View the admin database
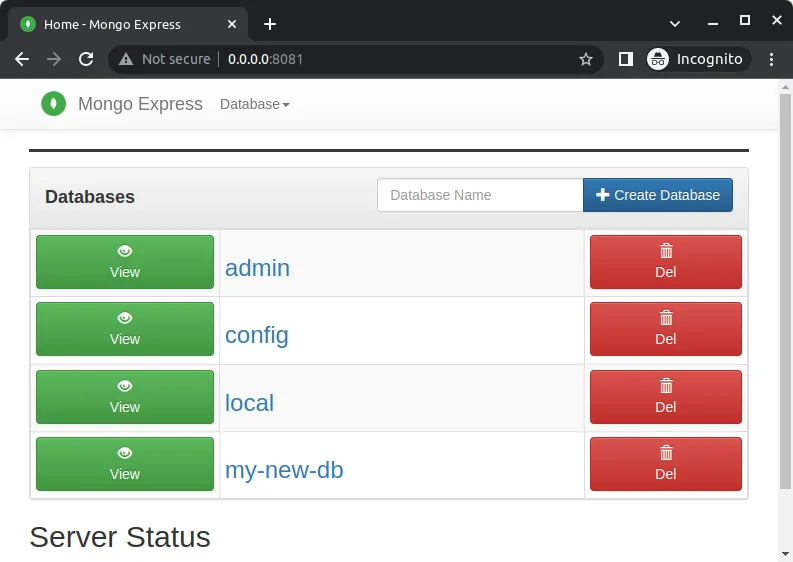 125,262
